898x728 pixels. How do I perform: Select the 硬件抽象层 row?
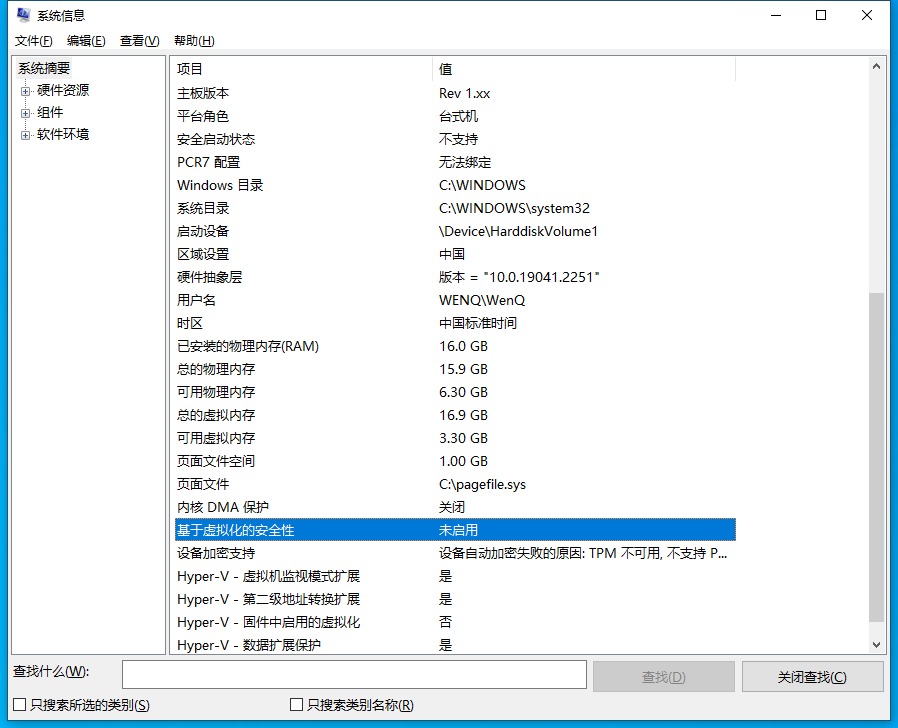coord(455,277)
